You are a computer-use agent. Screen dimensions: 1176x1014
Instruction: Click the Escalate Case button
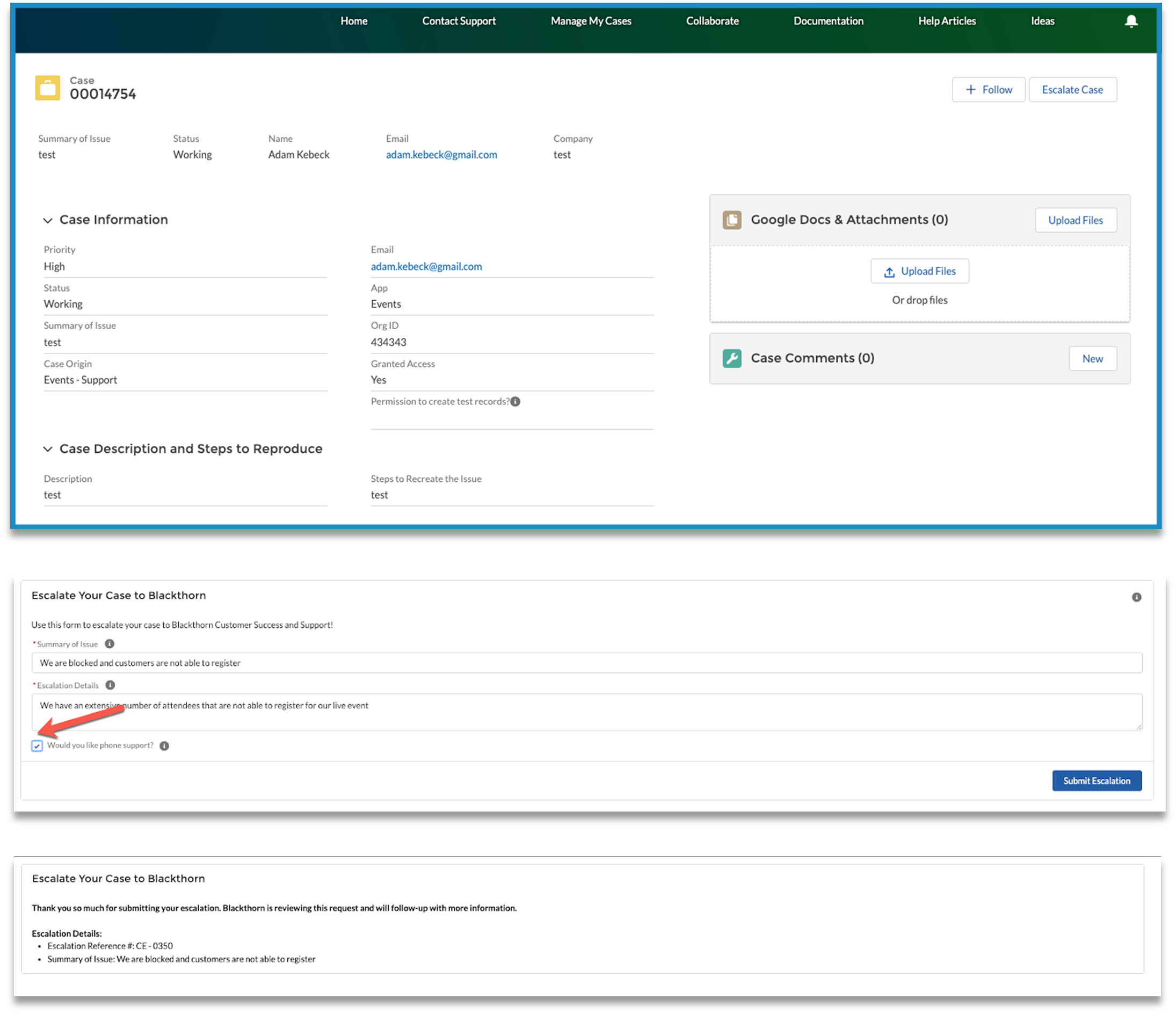point(1072,90)
